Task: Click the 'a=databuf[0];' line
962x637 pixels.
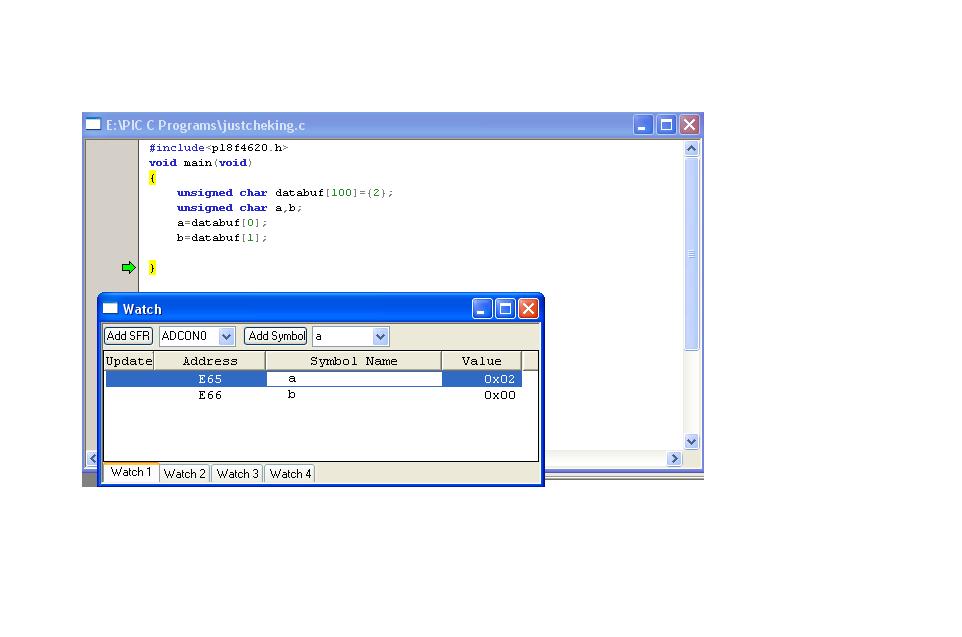Action: pos(221,223)
